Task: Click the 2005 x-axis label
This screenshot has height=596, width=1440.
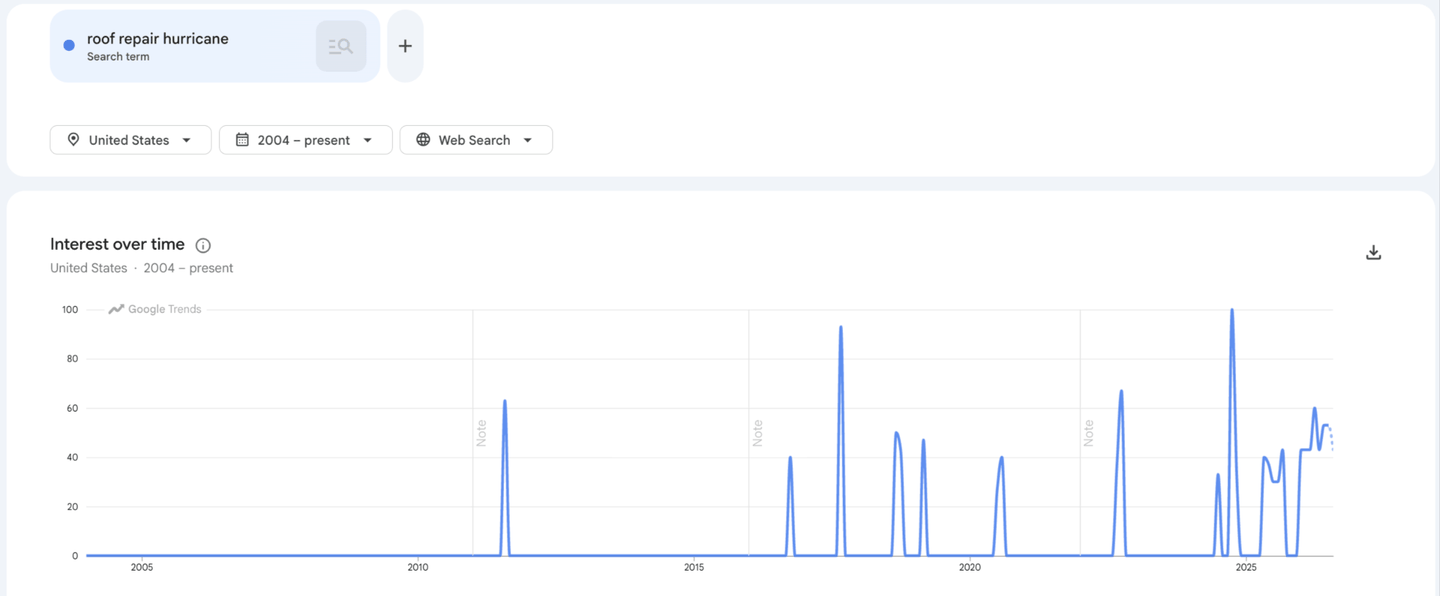Action: pyautogui.click(x=142, y=568)
